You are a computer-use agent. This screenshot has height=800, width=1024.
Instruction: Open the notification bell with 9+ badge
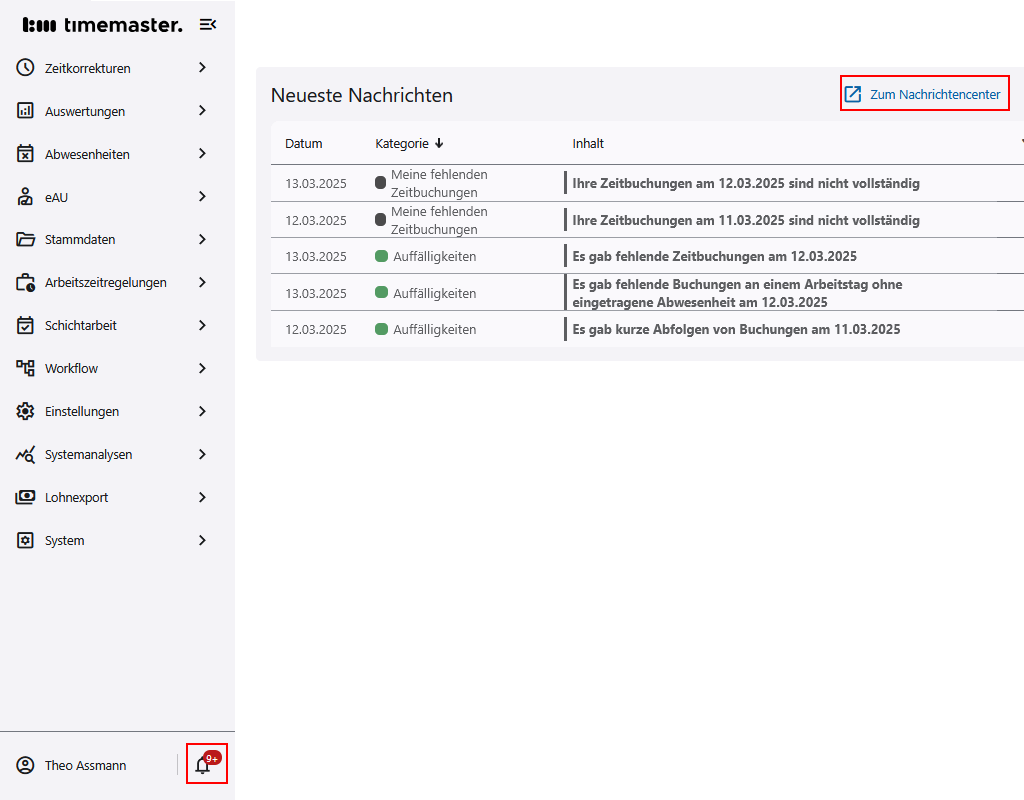tap(205, 765)
